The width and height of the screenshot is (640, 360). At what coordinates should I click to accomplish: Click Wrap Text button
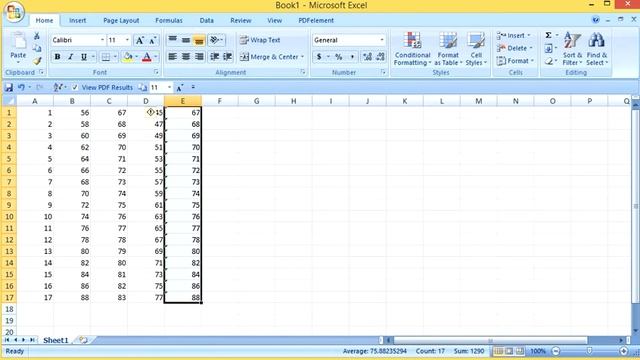click(x=260, y=40)
